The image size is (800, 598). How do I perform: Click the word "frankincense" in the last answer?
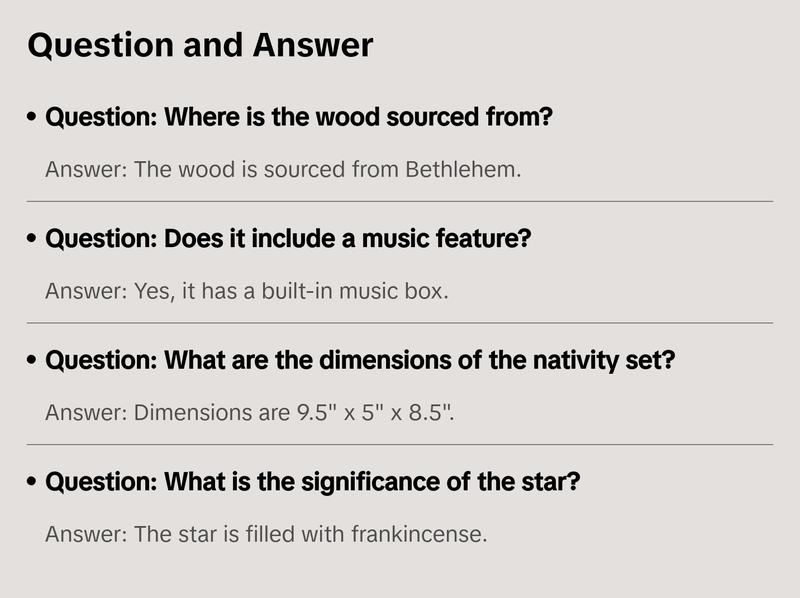pos(419,534)
